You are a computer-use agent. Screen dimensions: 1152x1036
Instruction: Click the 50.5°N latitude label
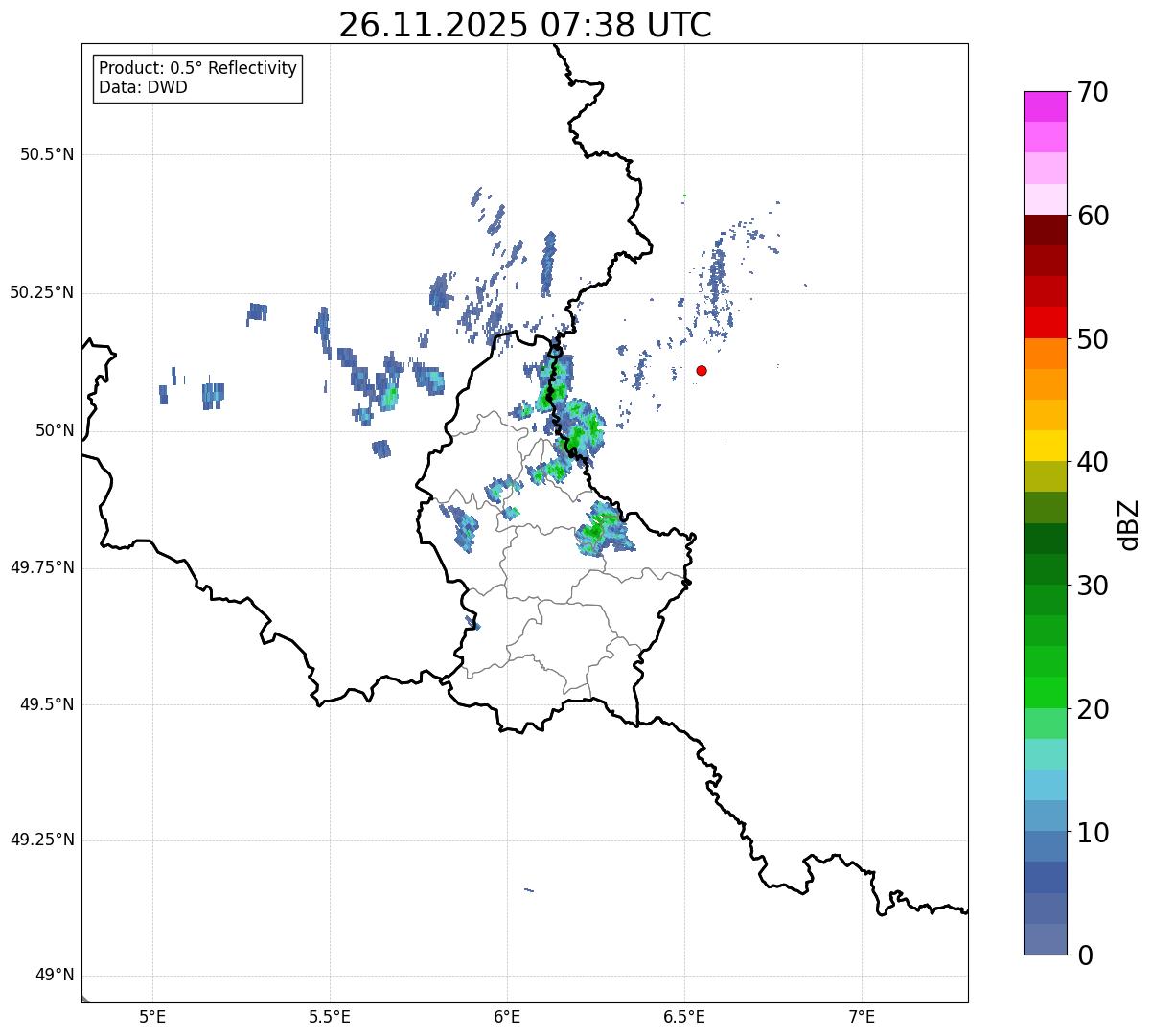[x=47, y=154]
